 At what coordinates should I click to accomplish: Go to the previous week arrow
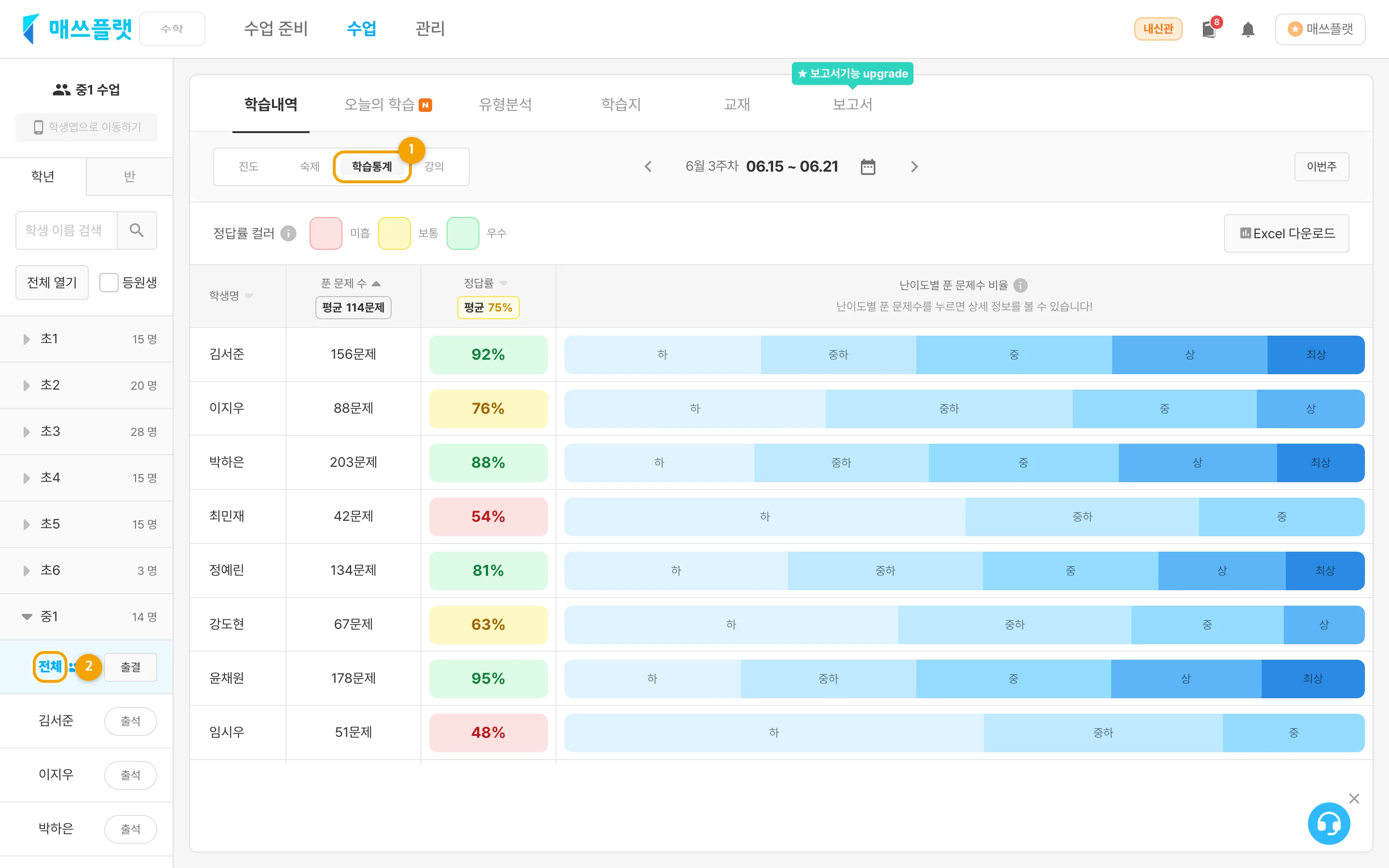coord(648,166)
